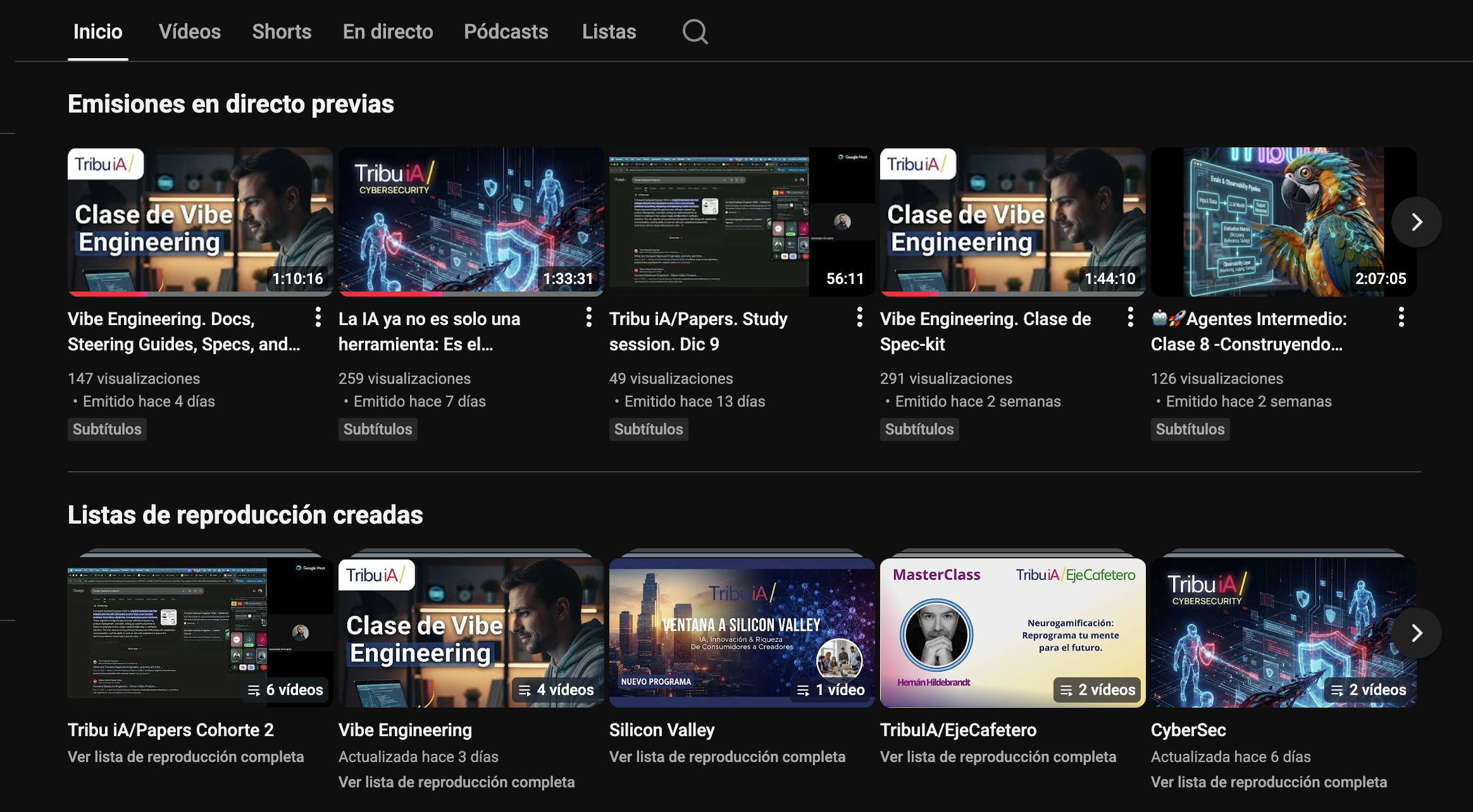This screenshot has width=1473, height=812.
Task: Select the Pódcasts tab
Action: click(506, 32)
